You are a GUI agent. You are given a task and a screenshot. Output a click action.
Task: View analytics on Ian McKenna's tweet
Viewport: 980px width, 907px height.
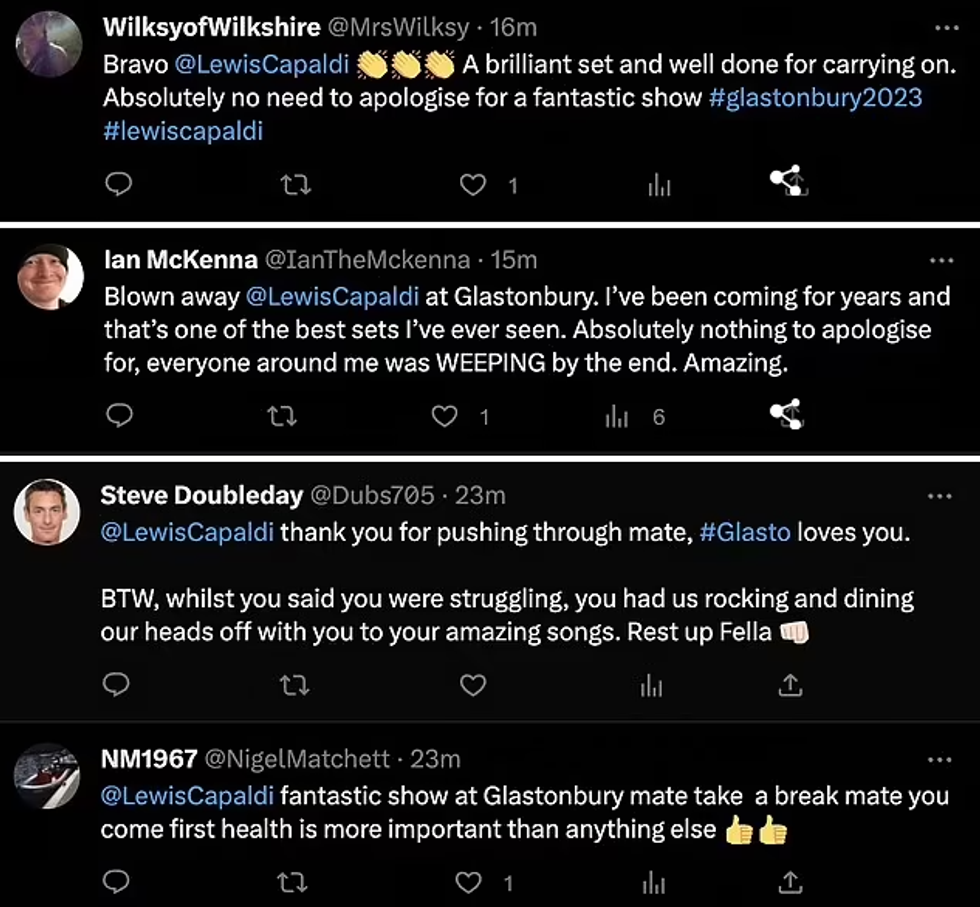tap(617, 417)
